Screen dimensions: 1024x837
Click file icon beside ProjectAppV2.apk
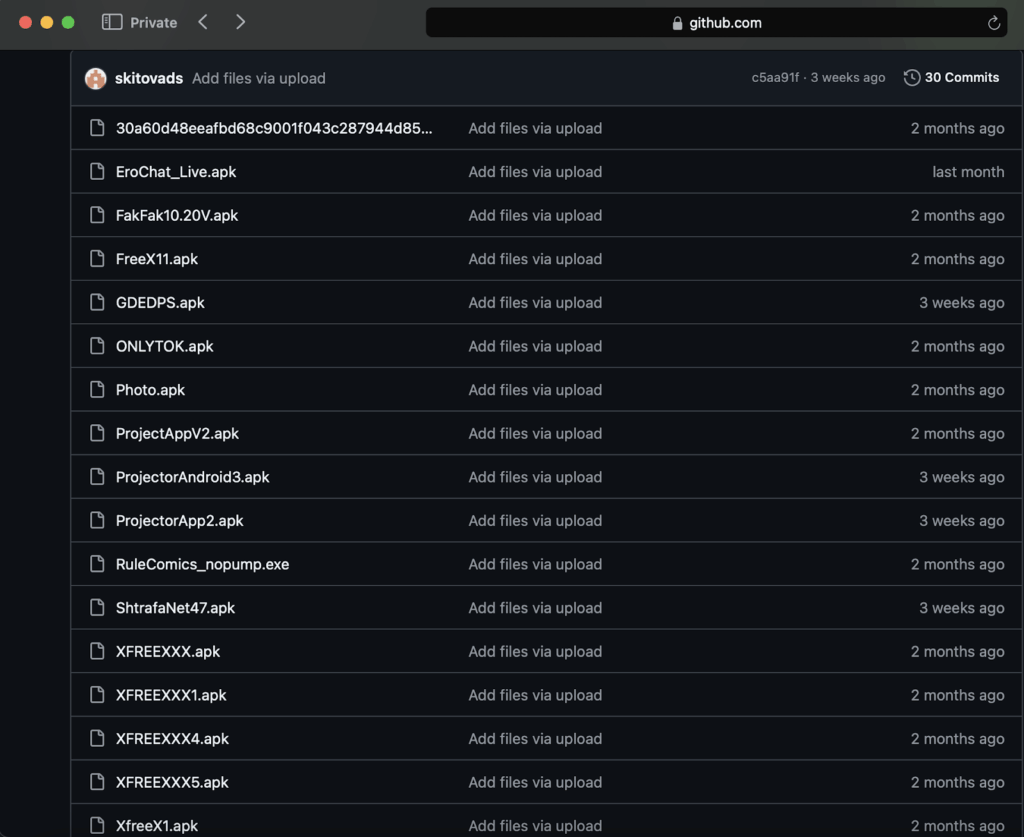97,434
